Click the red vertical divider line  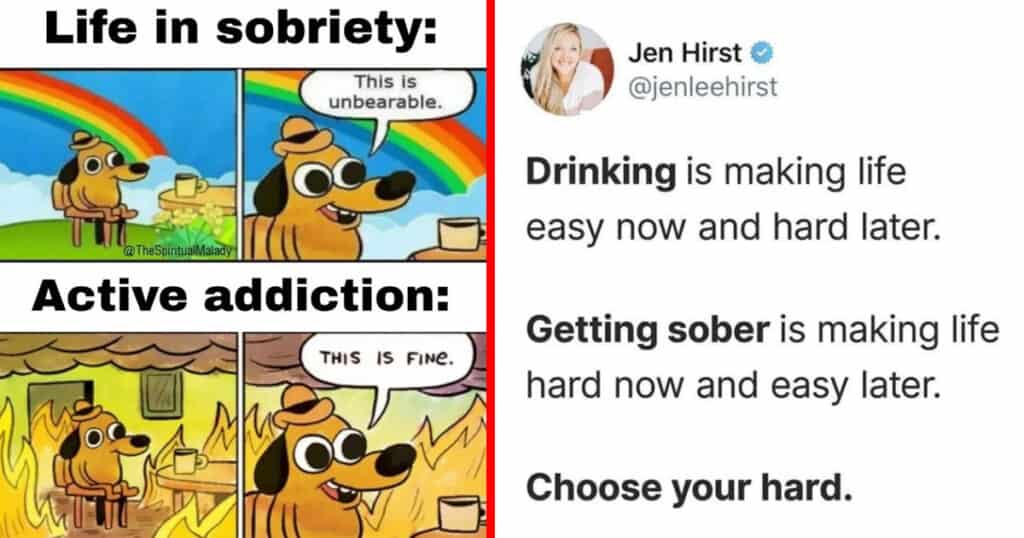(490, 269)
